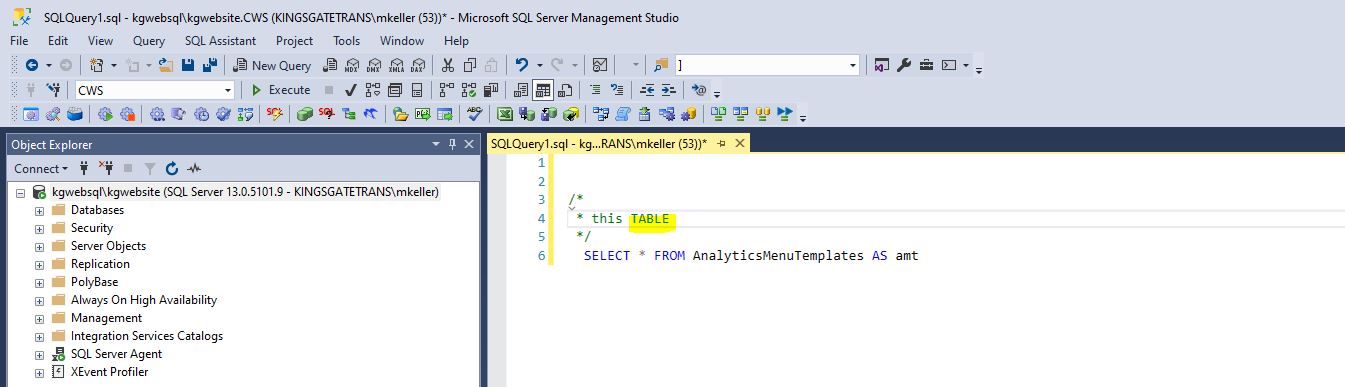
Task: Select the XEvent Profiler node
Action: 109,372
